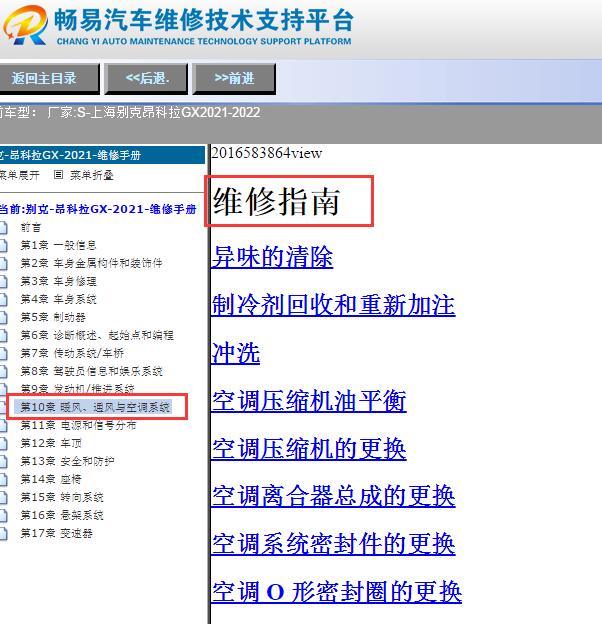The image size is (602, 624).
Task: Click the page icon beside 第14章 座椅
Action: (3, 480)
